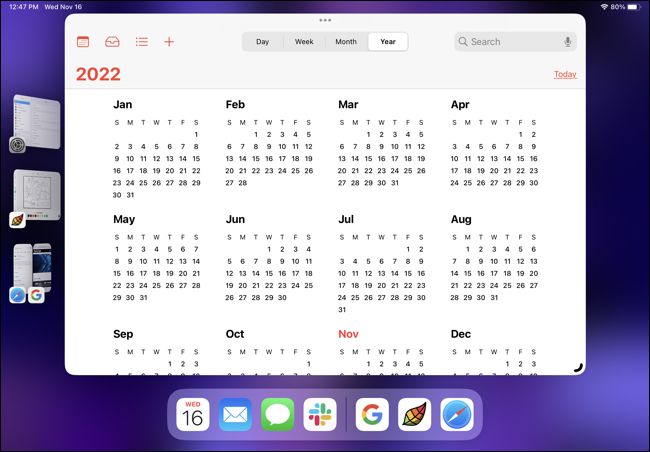650x452 pixels.
Task: Focus the Search field
Action: [515, 41]
